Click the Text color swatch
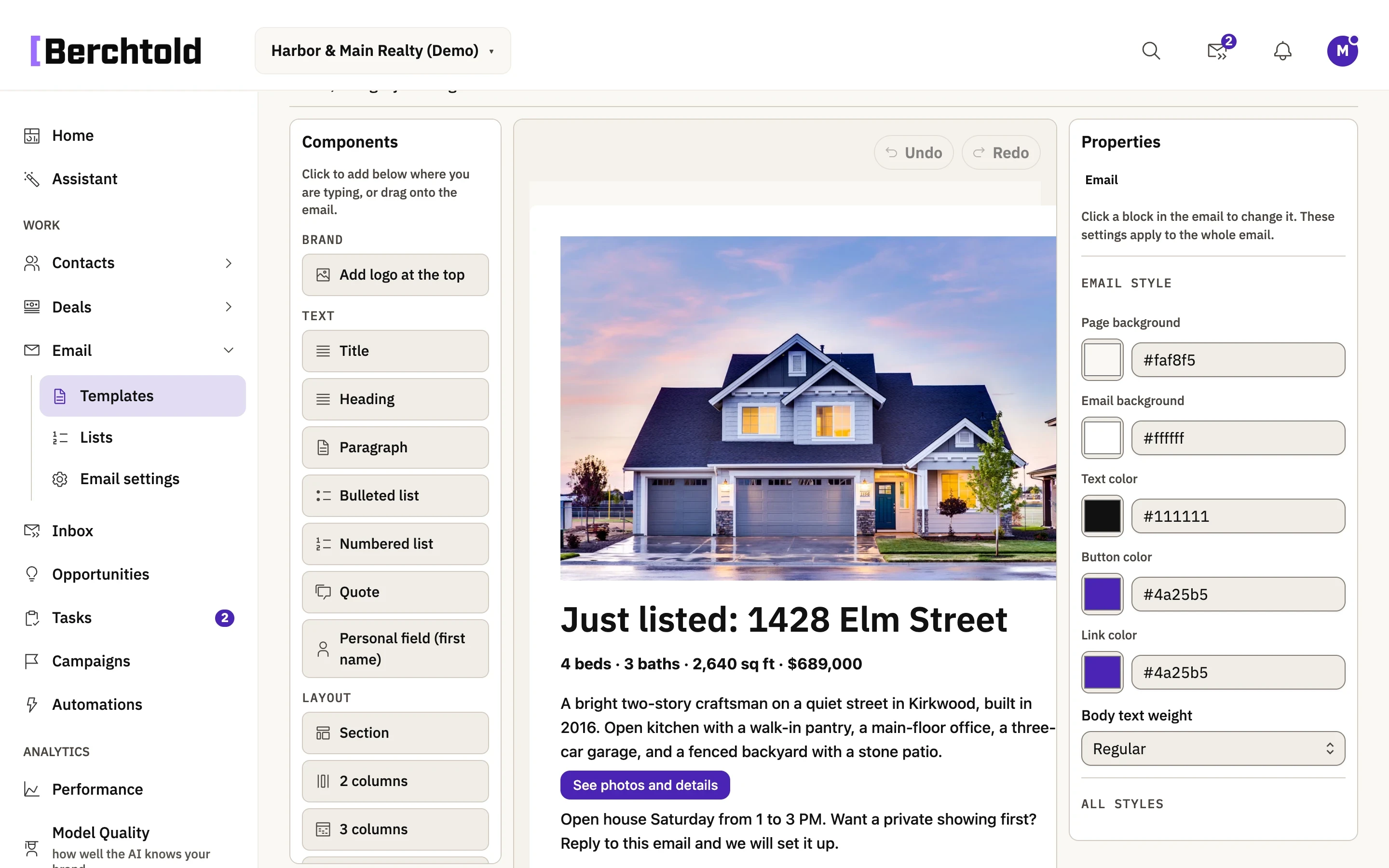Viewport: 1389px width, 868px height. coord(1102,516)
